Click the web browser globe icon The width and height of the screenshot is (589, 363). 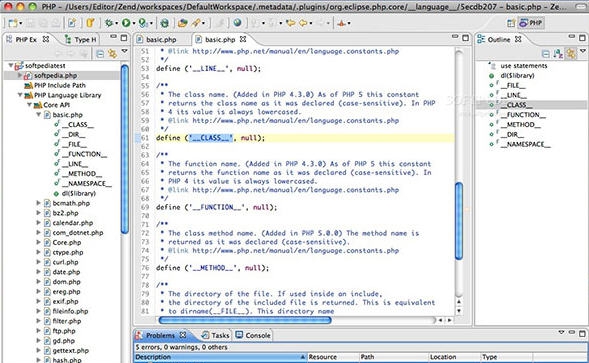237,23
